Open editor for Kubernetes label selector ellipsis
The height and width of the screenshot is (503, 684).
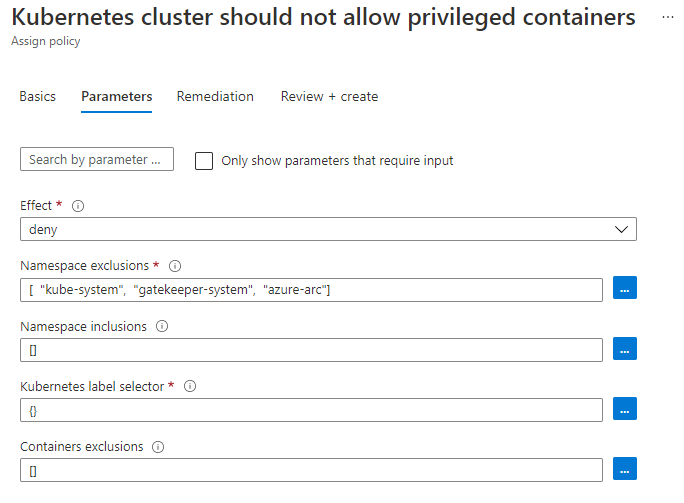pos(625,409)
